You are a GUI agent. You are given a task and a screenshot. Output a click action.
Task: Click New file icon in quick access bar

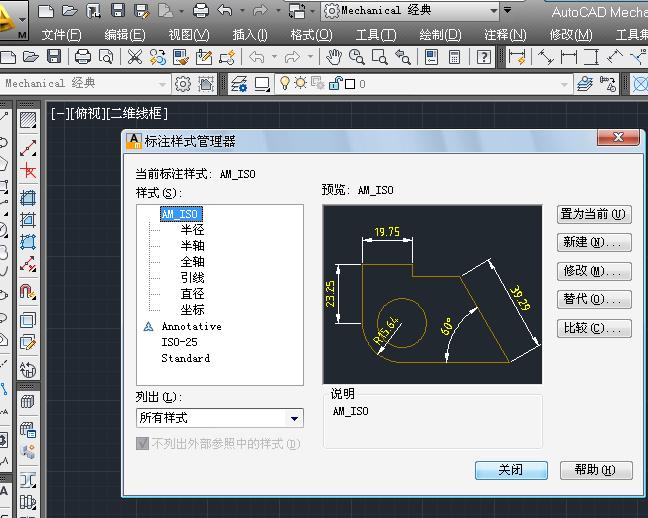click(x=45, y=11)
